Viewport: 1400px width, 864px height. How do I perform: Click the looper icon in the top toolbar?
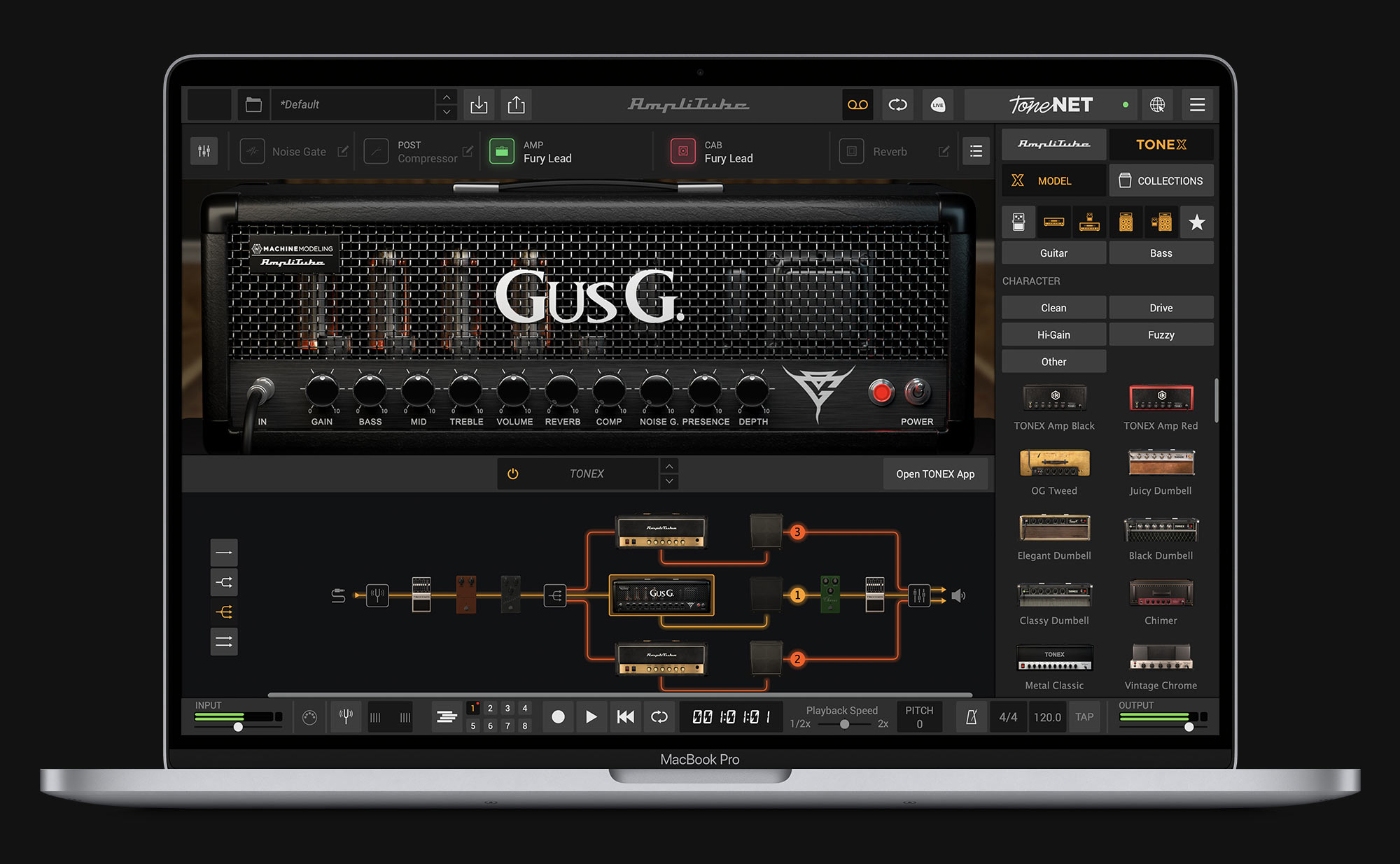coord(898,105)
